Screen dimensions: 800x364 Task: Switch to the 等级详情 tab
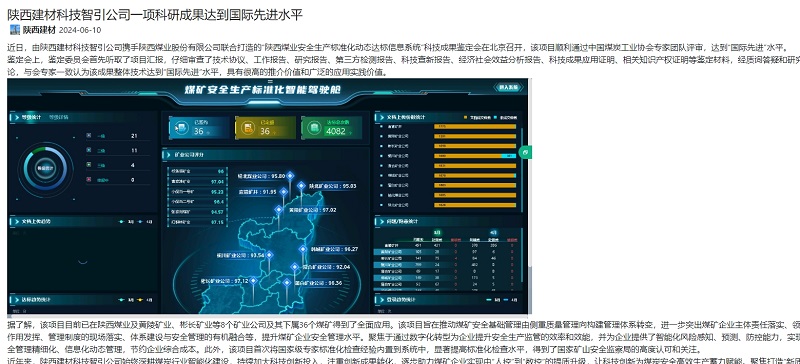pos(58,117)
